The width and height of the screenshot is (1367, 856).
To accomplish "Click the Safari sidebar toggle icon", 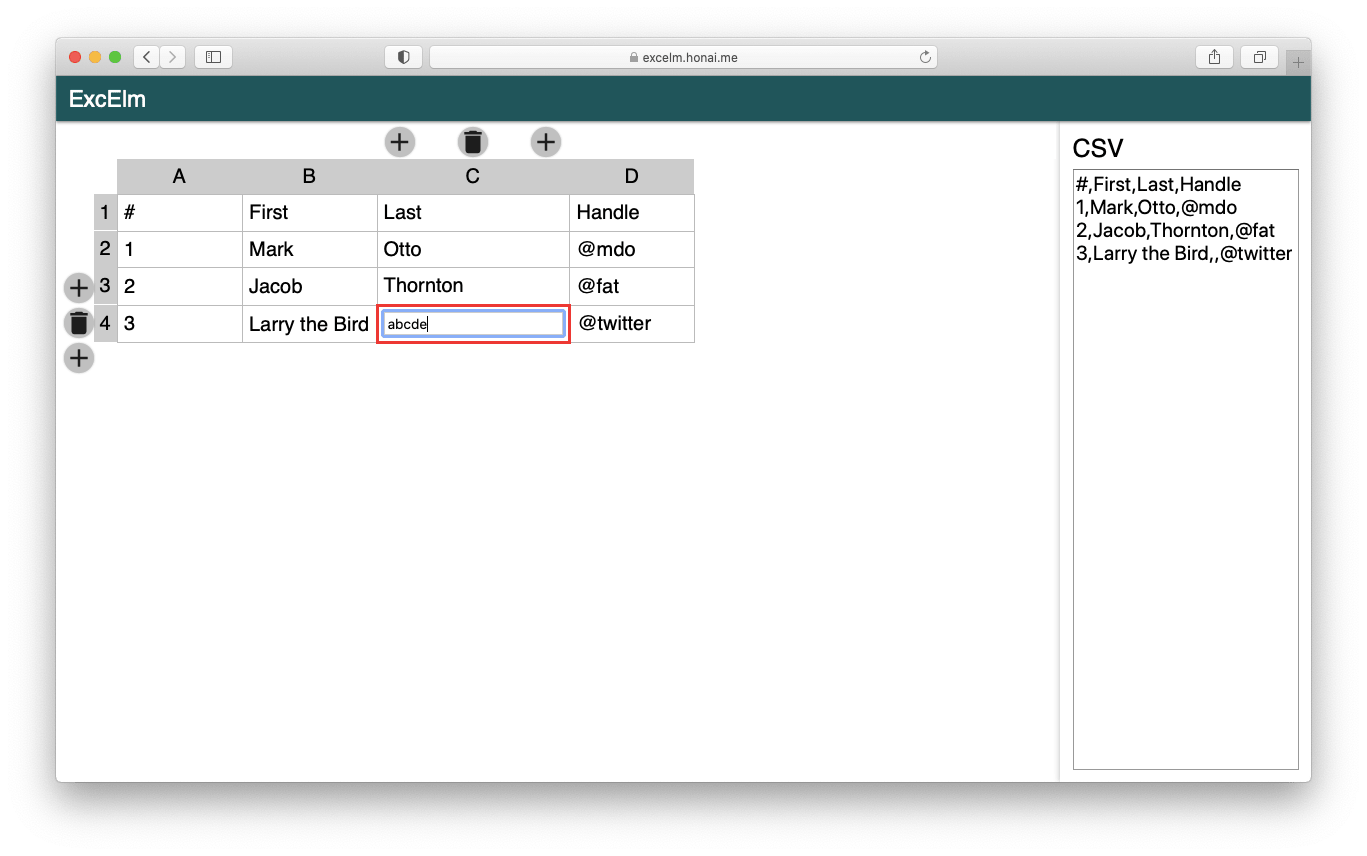I will pos(213,57).
